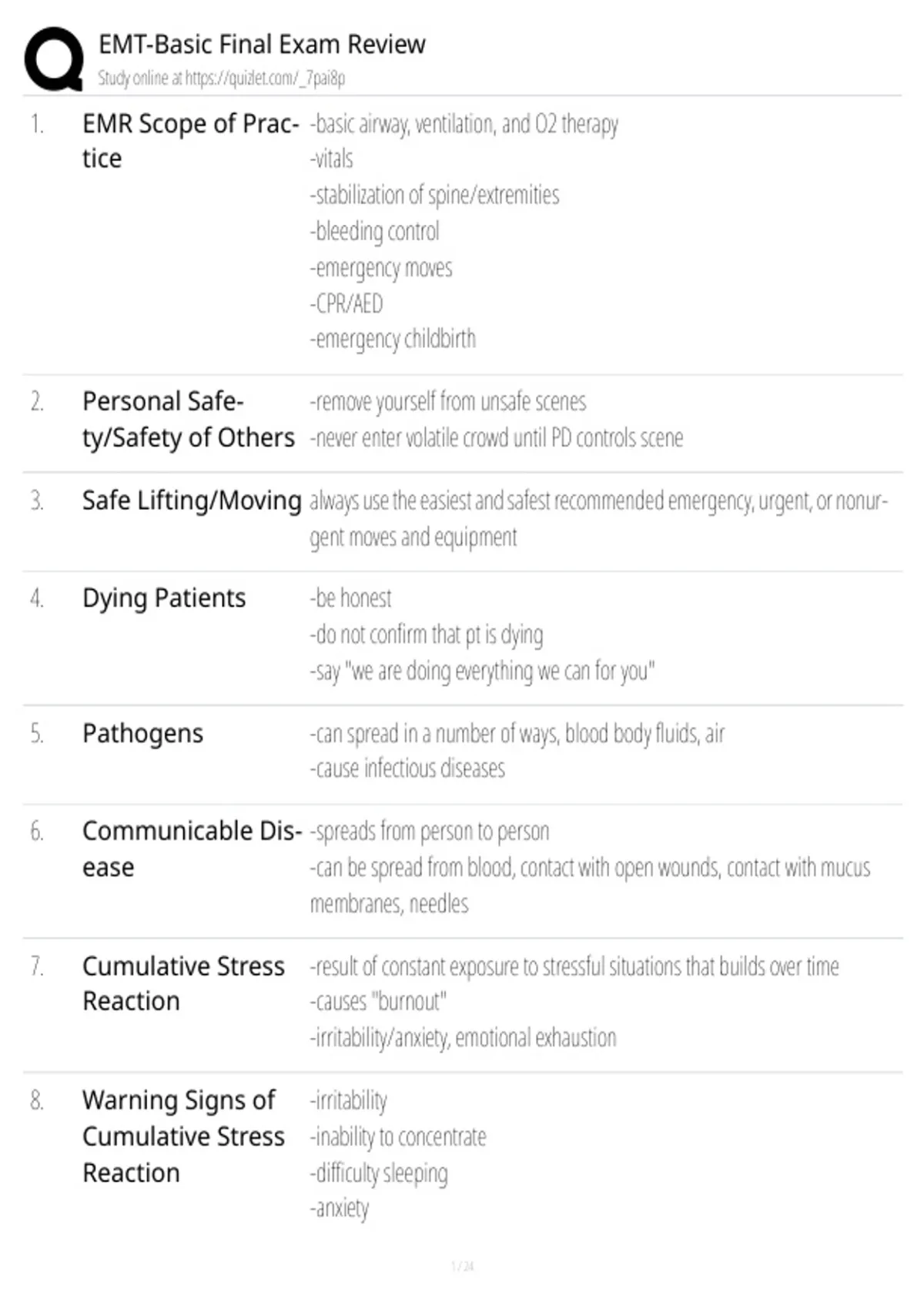Select the Pathogens term
The width and height of the screenshot is (924, 1309).
[x=143, y=734]
